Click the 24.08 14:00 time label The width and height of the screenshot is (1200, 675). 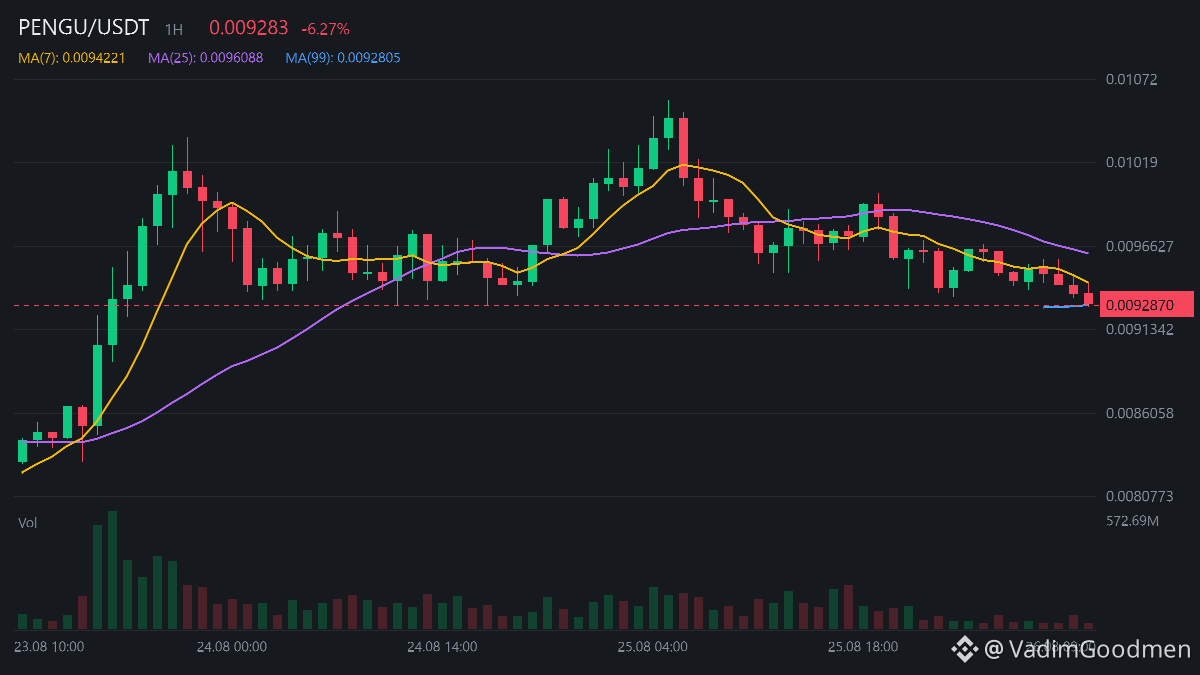pyautogui.click(x=442, y=647)
